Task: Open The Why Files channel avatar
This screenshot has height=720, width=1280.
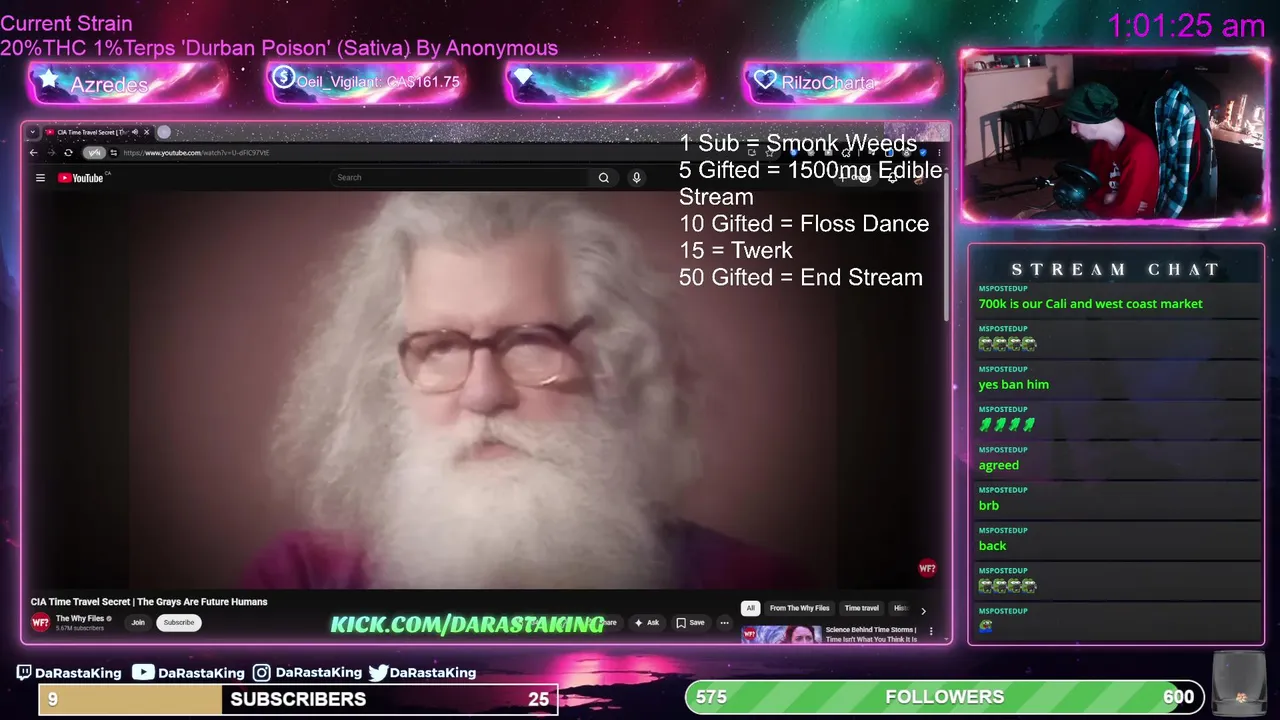Action: [x=40, y=622]
